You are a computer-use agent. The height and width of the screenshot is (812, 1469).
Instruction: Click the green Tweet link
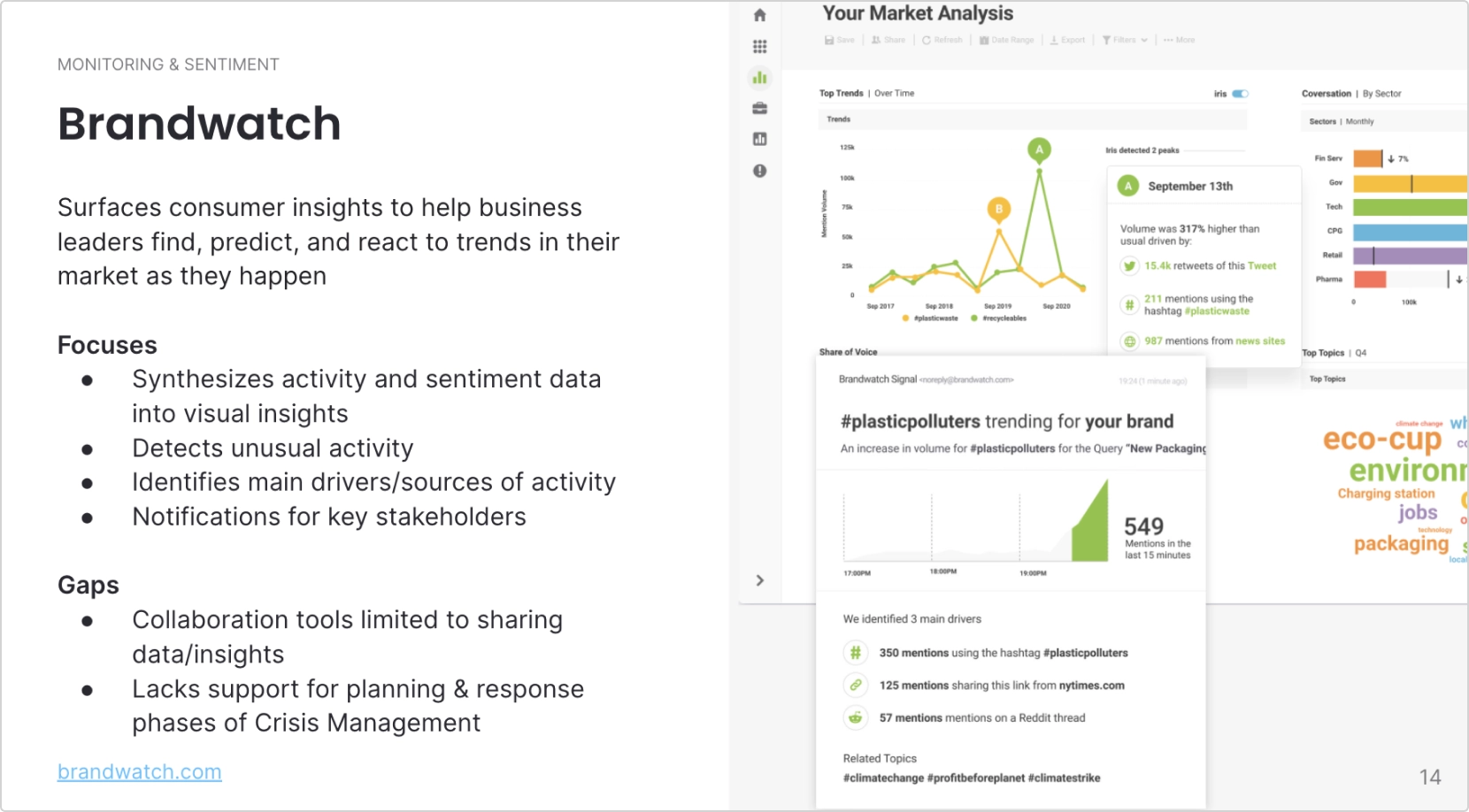[1262, 265]
